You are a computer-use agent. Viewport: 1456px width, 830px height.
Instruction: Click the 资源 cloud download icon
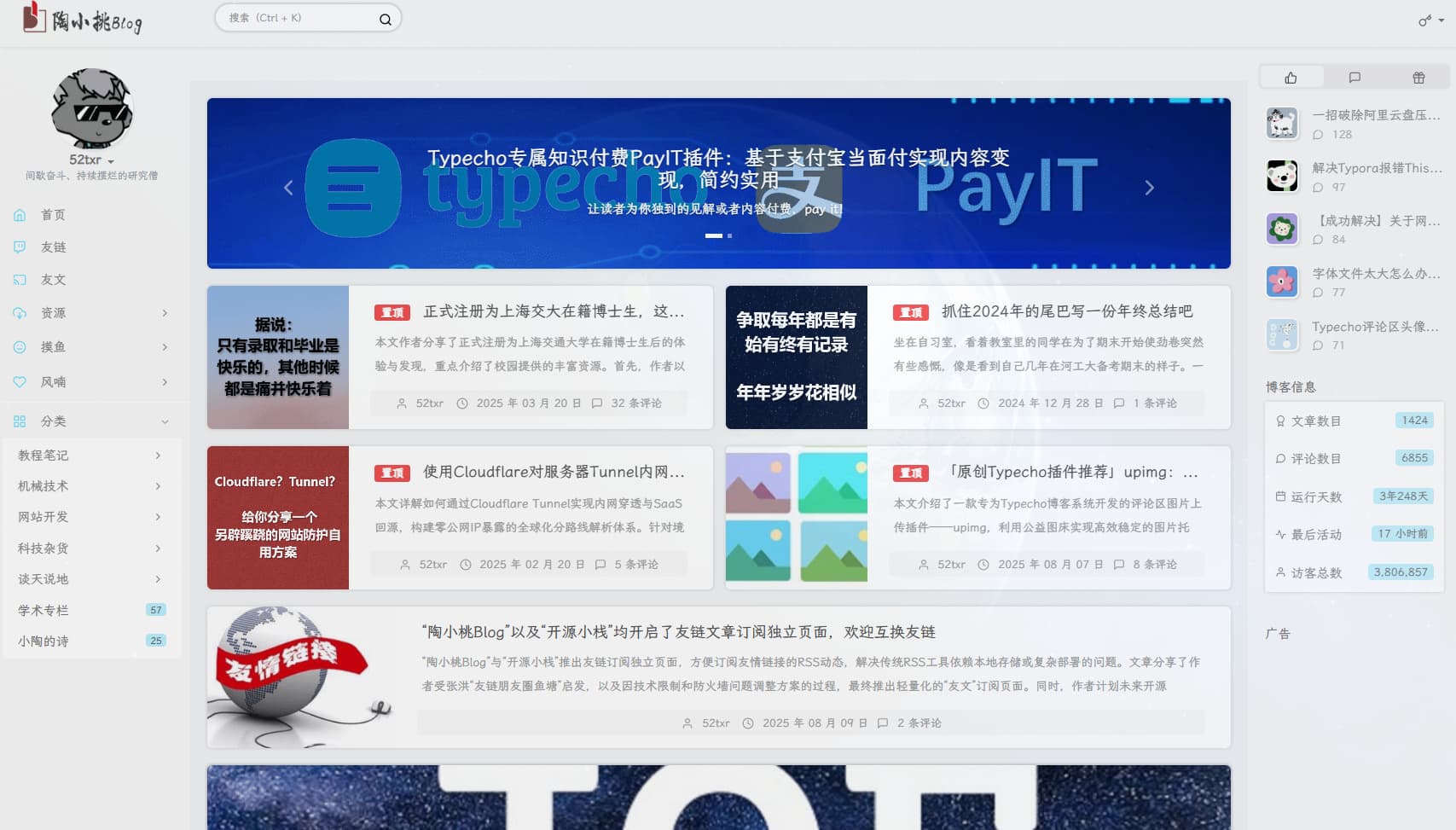point(19,312)
